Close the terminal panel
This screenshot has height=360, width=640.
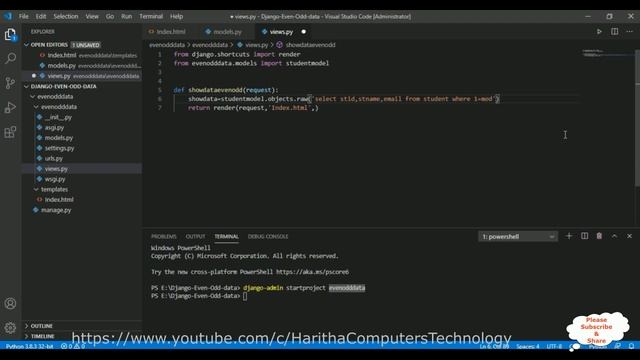point(629,236)
